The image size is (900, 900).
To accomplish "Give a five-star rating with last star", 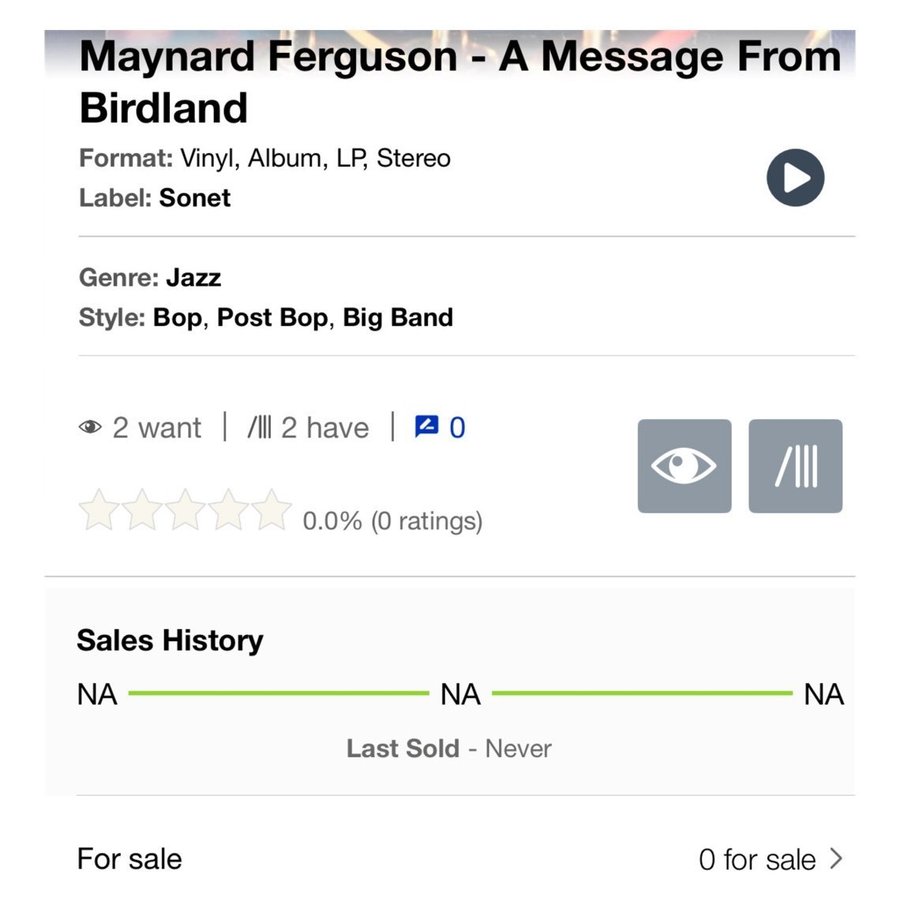I will tap(271, 510).
